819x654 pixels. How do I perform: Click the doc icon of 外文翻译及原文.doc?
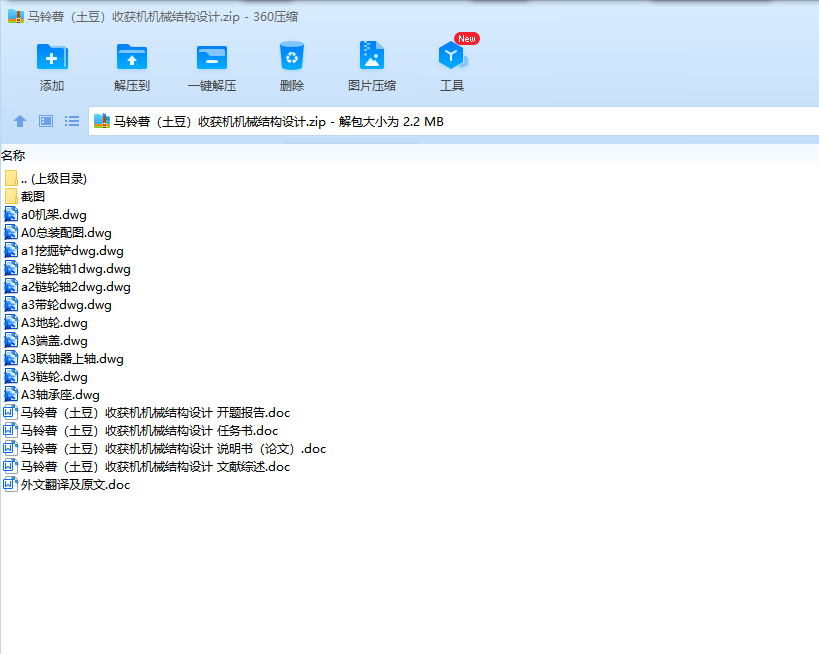[x=10, y=485]
